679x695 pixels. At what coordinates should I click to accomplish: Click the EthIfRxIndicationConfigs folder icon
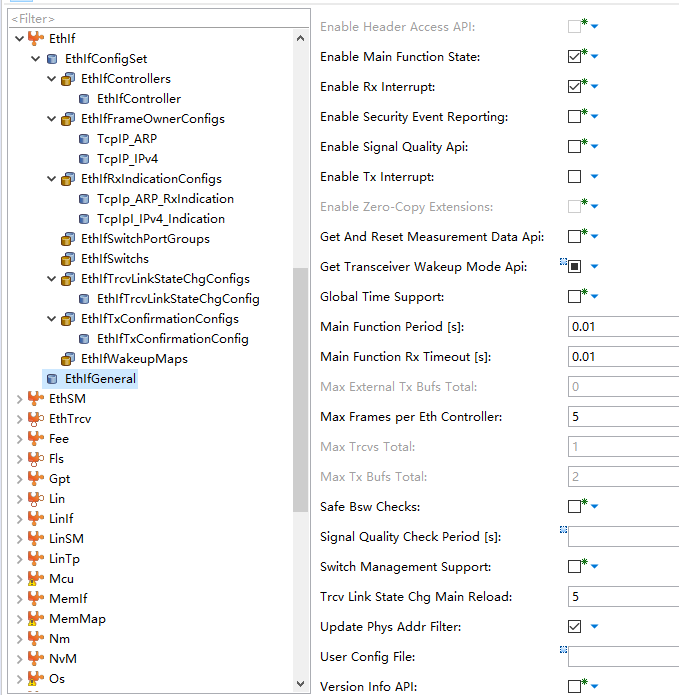coord(68,179)
